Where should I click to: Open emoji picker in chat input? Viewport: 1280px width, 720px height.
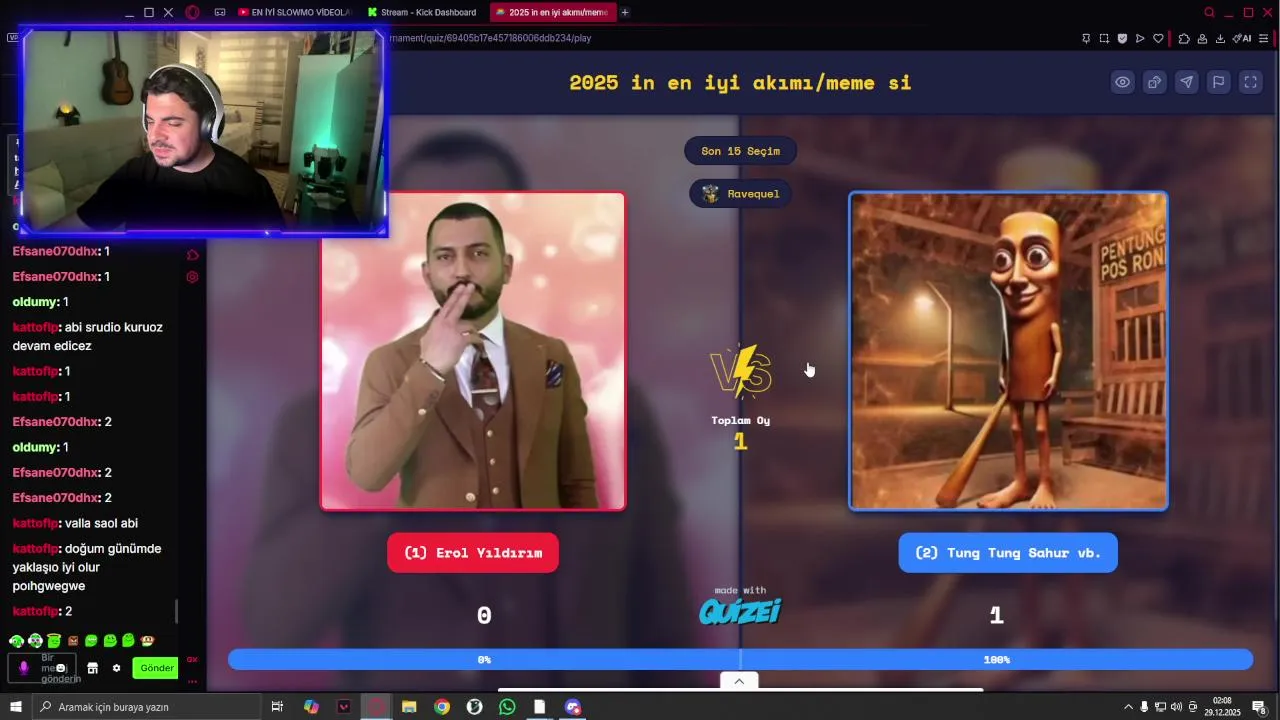(x=61, y=668)
